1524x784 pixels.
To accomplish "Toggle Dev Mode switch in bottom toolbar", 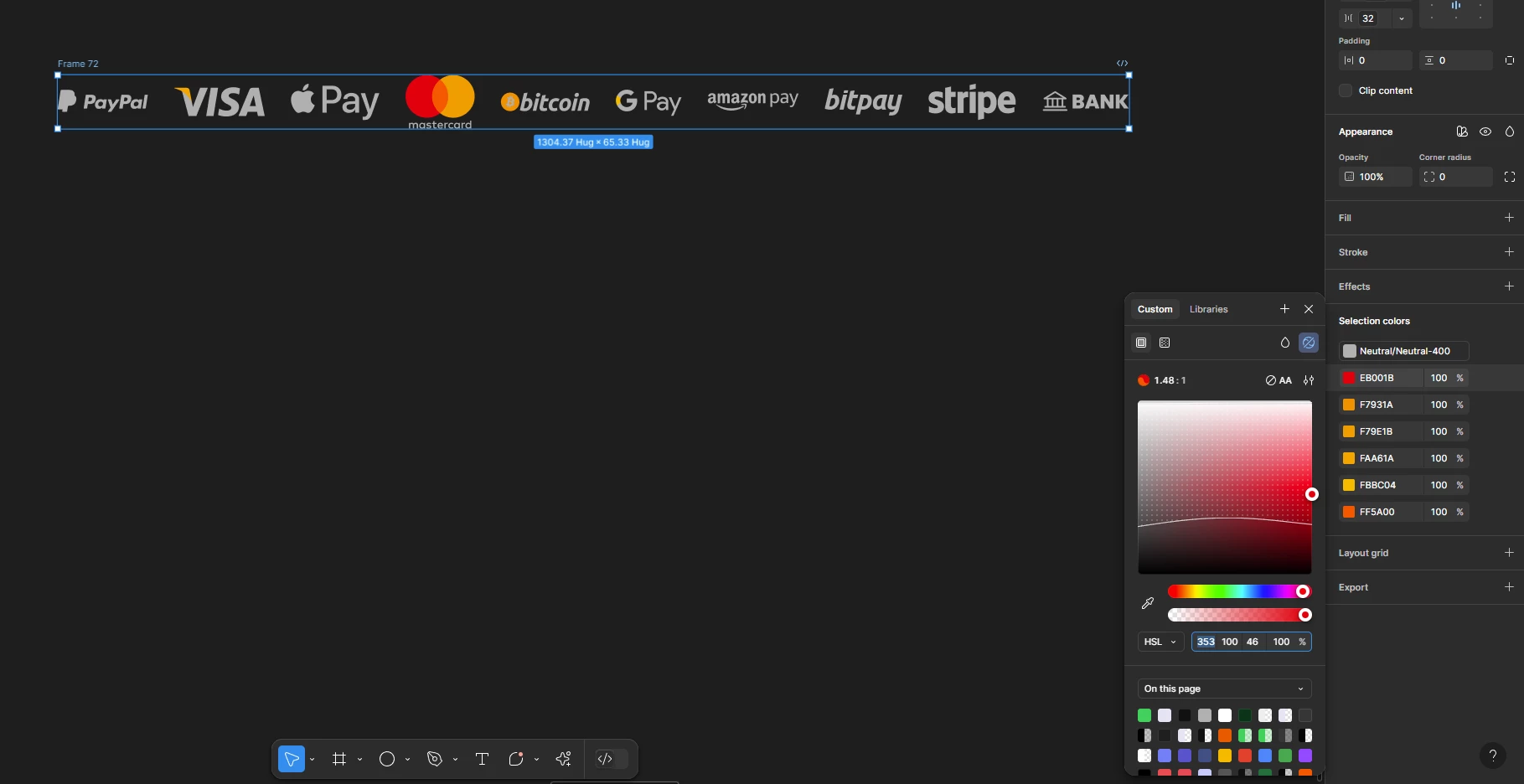I will 611,759.
